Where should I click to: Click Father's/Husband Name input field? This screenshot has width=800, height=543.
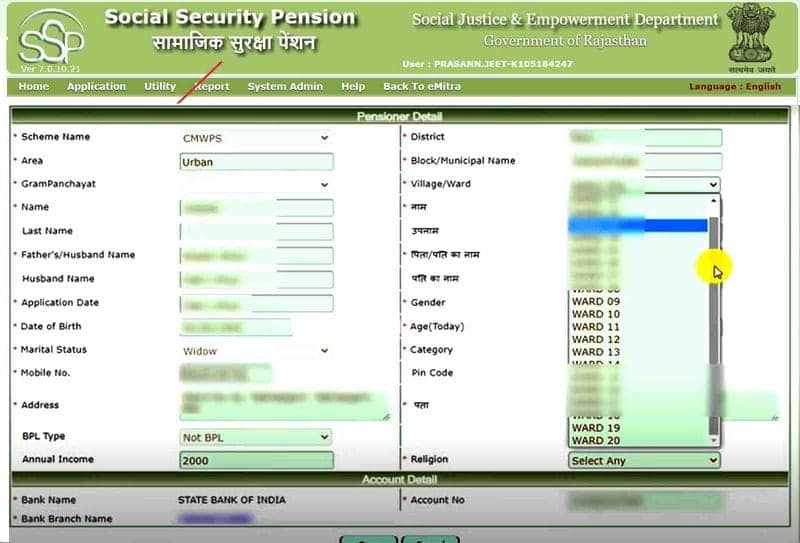click(x=257, y=256)
